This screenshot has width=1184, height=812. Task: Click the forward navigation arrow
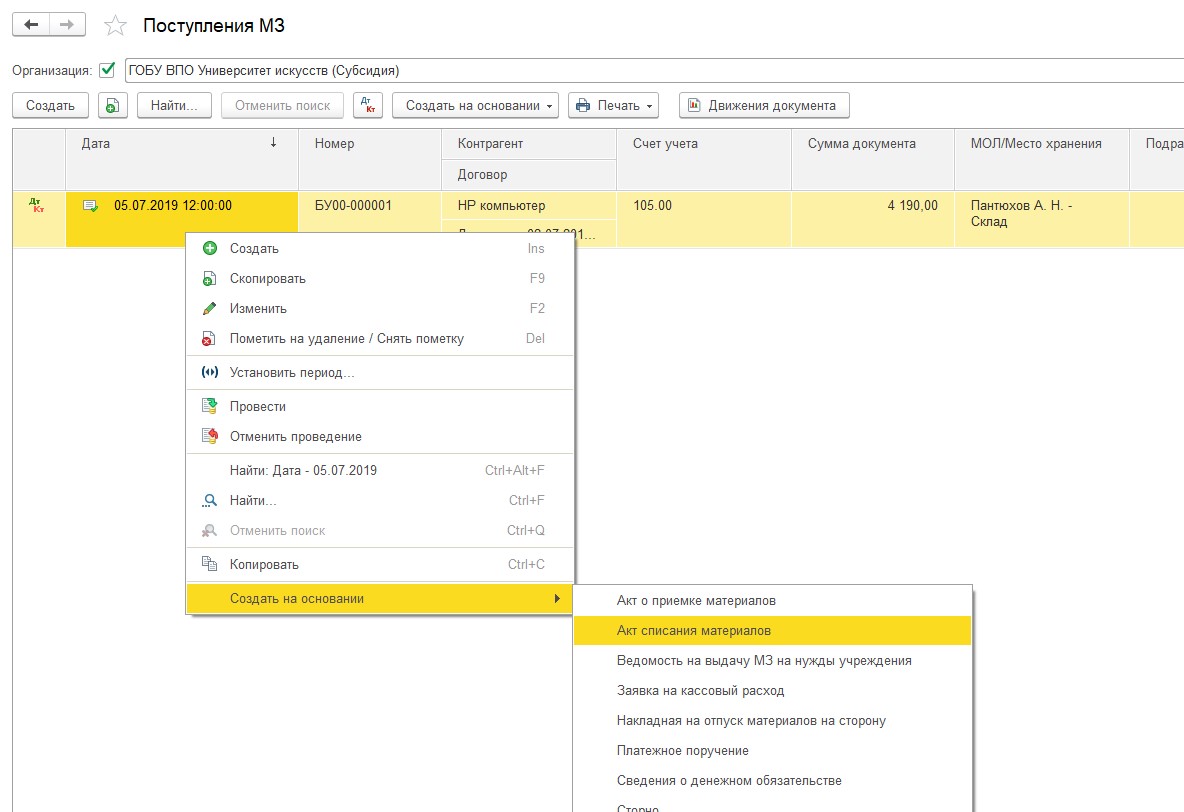pos(67,25)
